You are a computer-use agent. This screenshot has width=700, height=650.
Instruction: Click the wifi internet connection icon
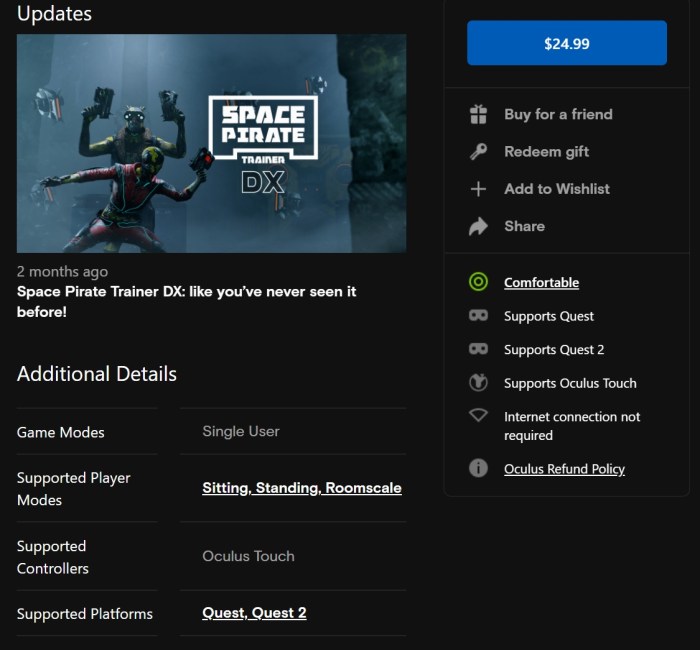click(478, 415)
